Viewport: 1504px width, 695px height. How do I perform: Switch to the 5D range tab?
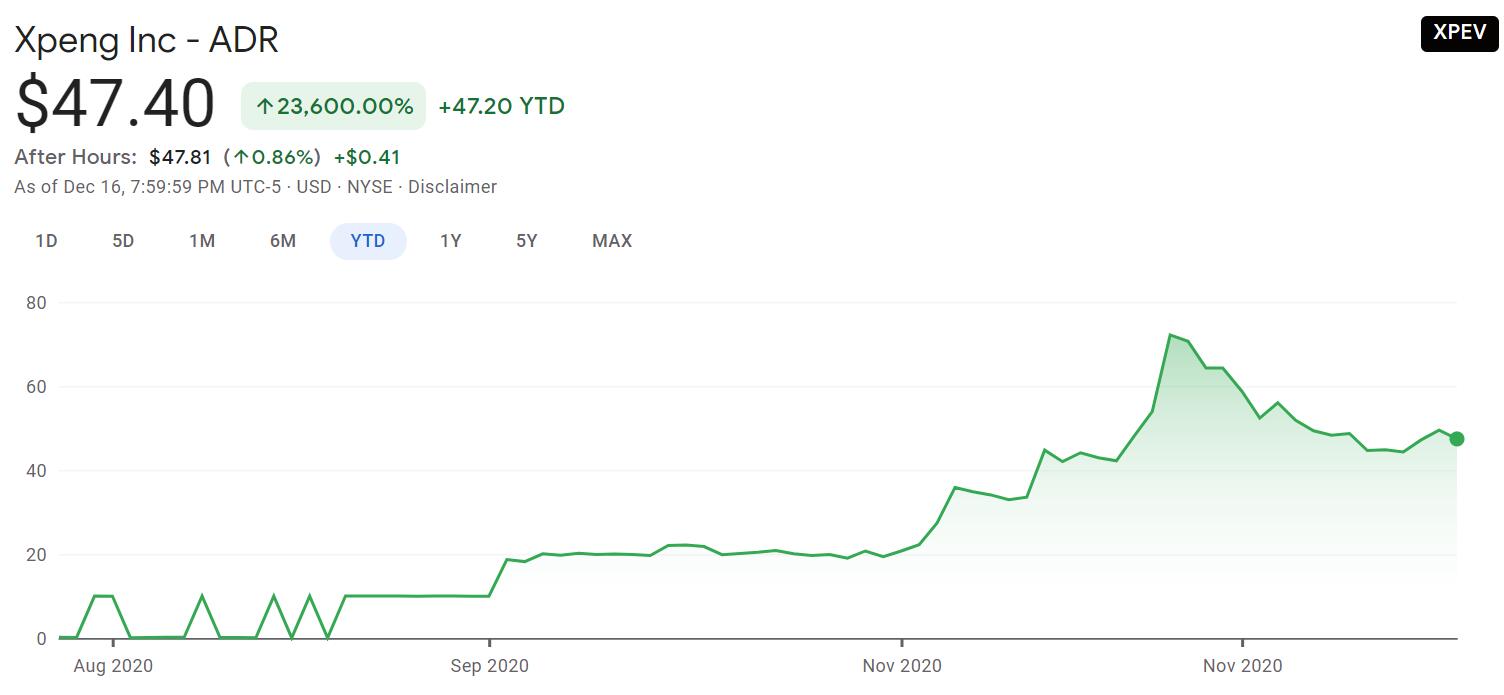(123, 241)
